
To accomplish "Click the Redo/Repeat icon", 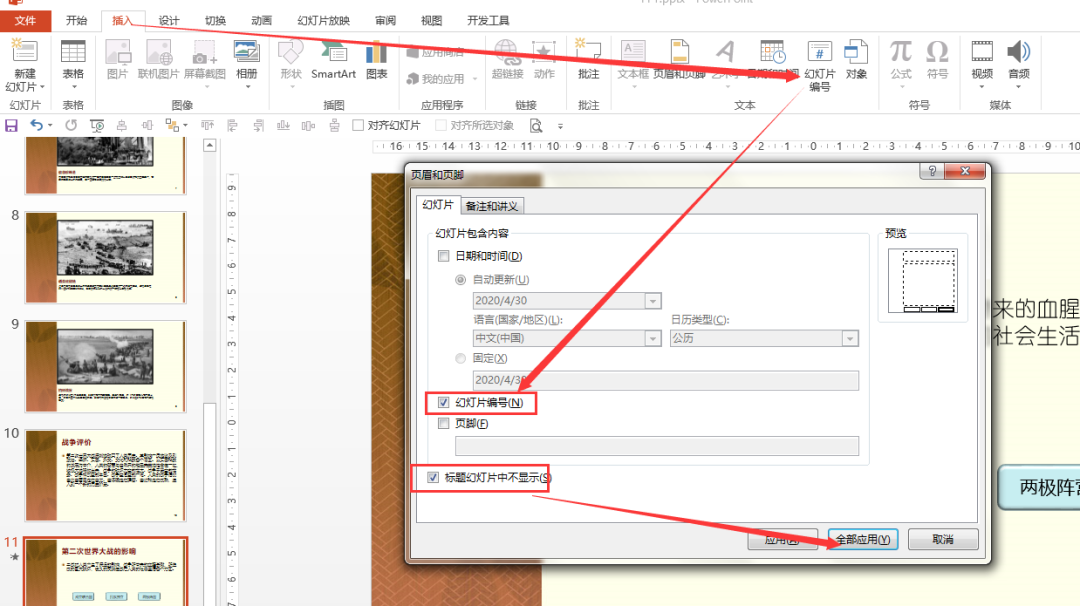I will point(71,125).
